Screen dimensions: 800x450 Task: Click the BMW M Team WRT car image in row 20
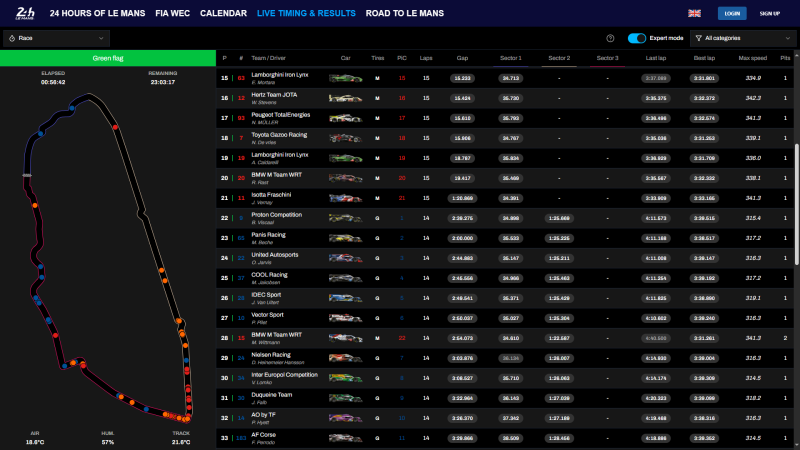pyautogui.click(x=345, y=178)
